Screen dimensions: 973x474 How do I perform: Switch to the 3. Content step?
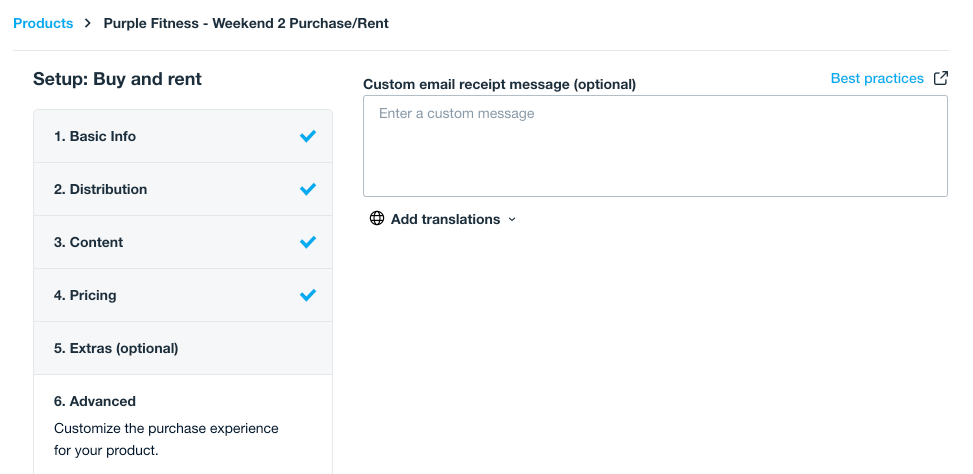point(183,242)
